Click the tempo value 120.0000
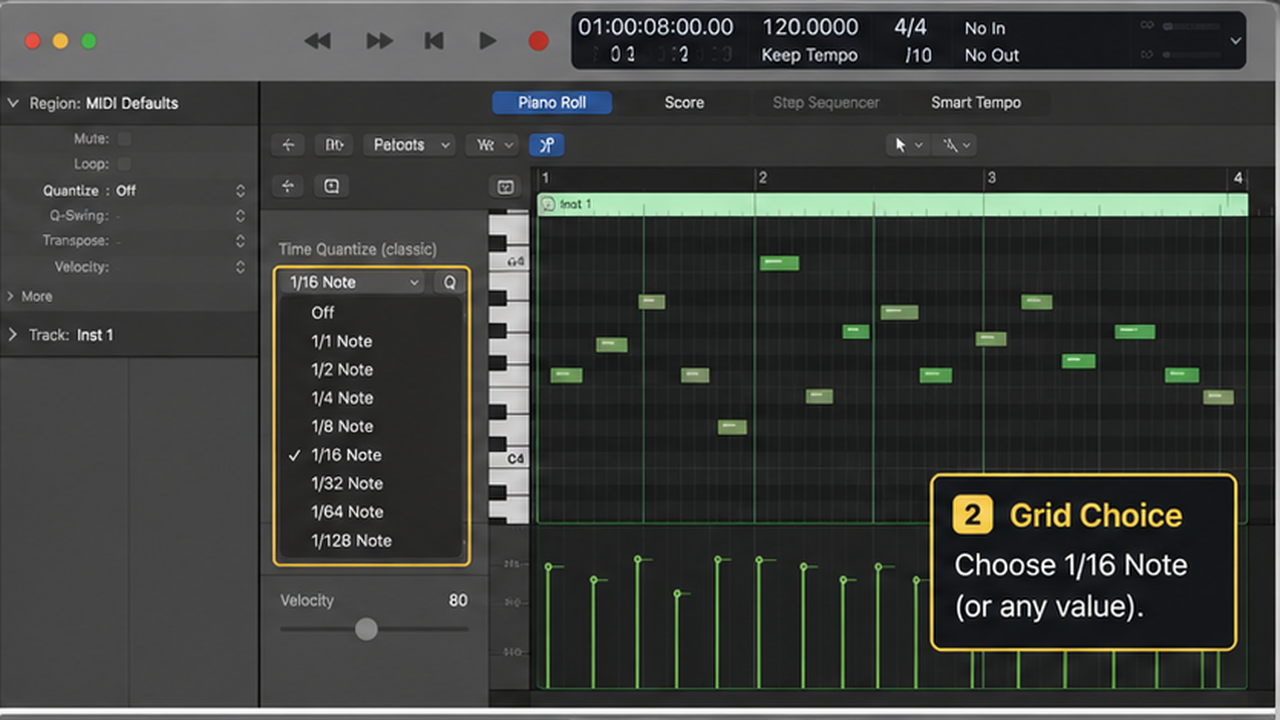This screenshot has width=1280, height=720. click(810, 28)
